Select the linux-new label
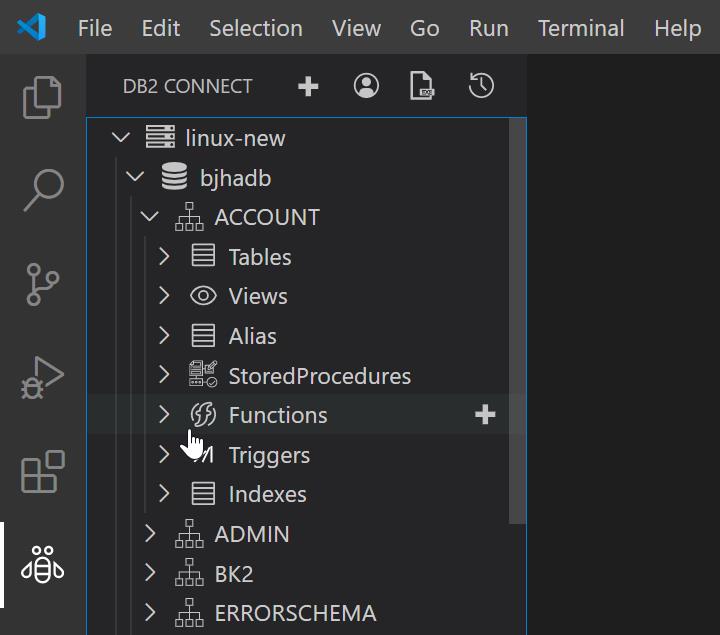 [236, 138]
